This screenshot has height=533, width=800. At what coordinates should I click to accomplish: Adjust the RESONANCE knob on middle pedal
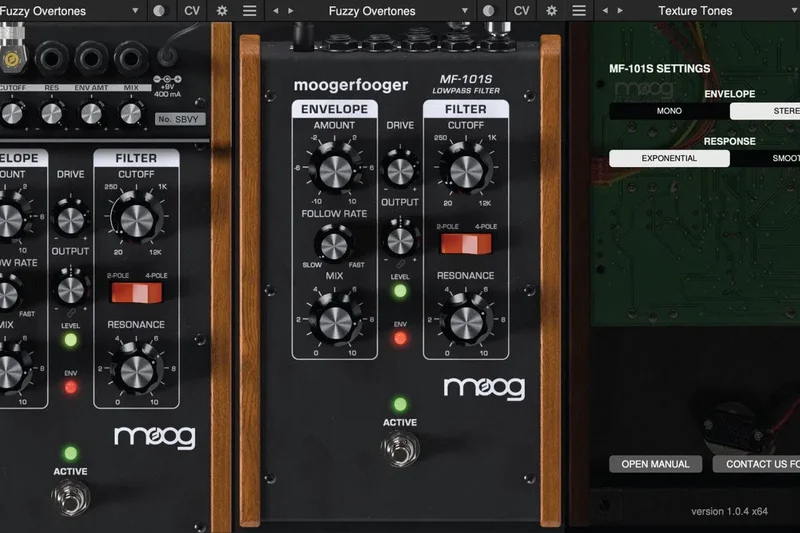pyautogui.click(x=466, y=322)
